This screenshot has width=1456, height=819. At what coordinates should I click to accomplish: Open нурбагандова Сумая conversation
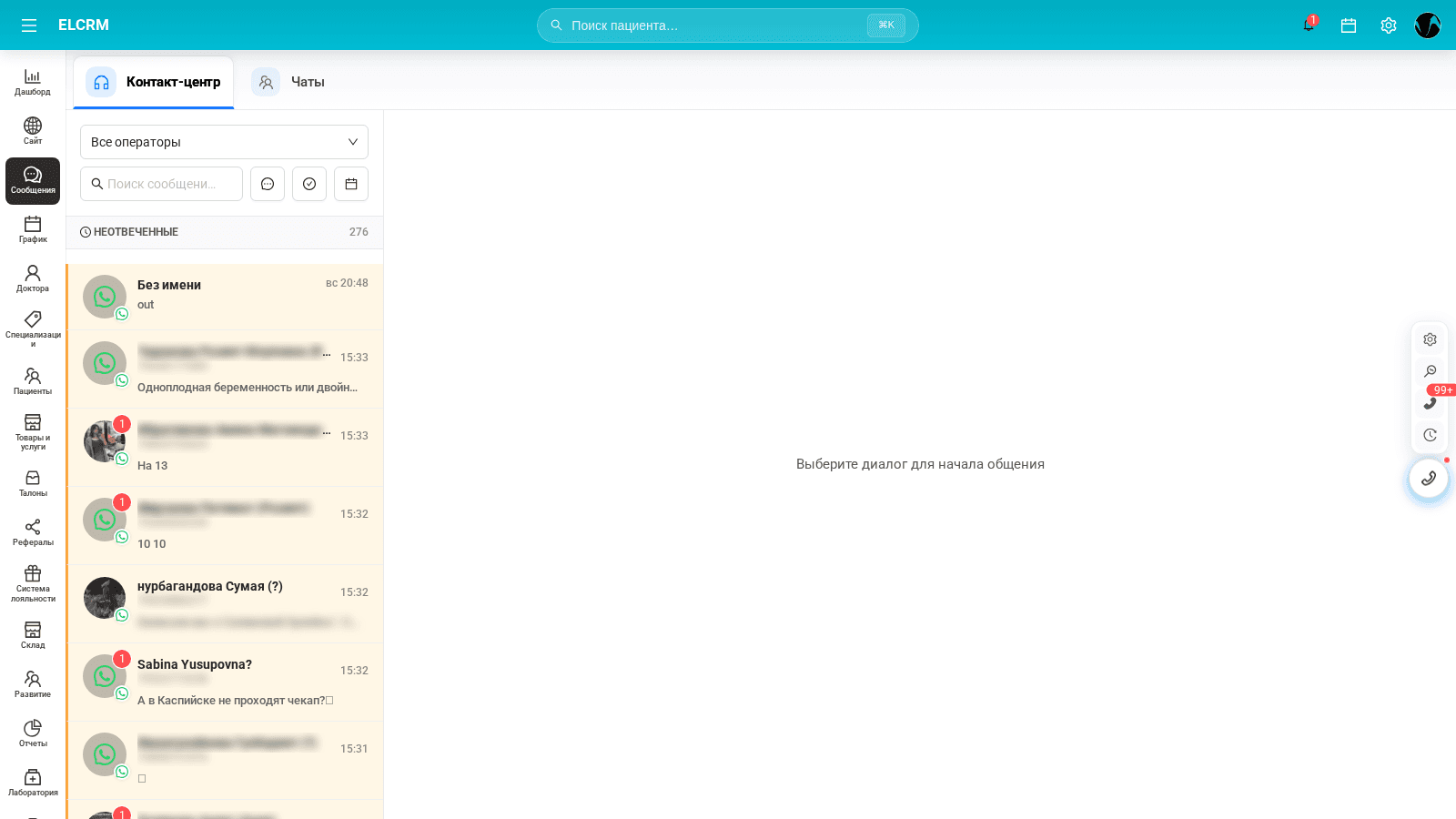tap(225, 603)
